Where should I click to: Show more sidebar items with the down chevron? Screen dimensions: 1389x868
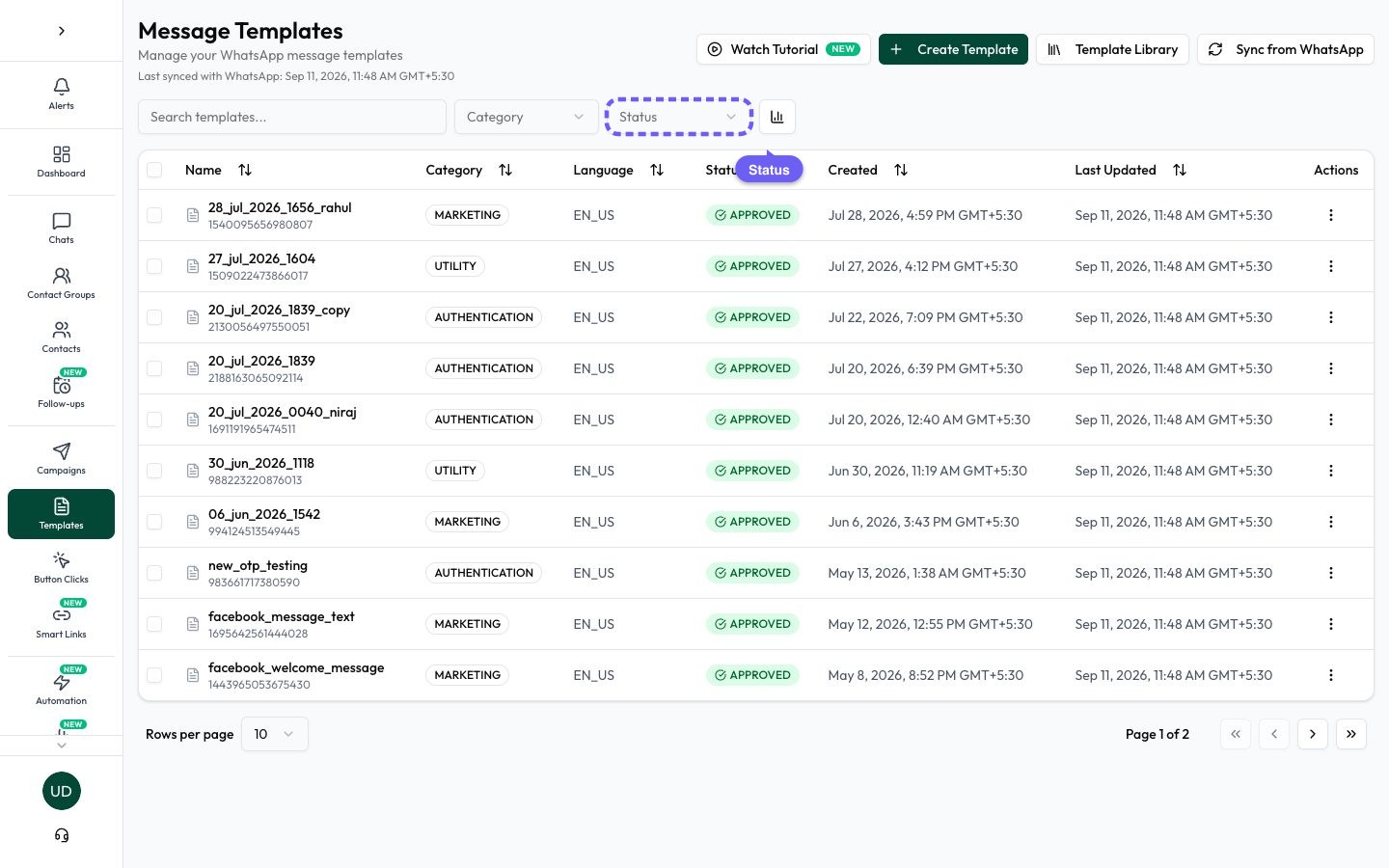point(62,745)
